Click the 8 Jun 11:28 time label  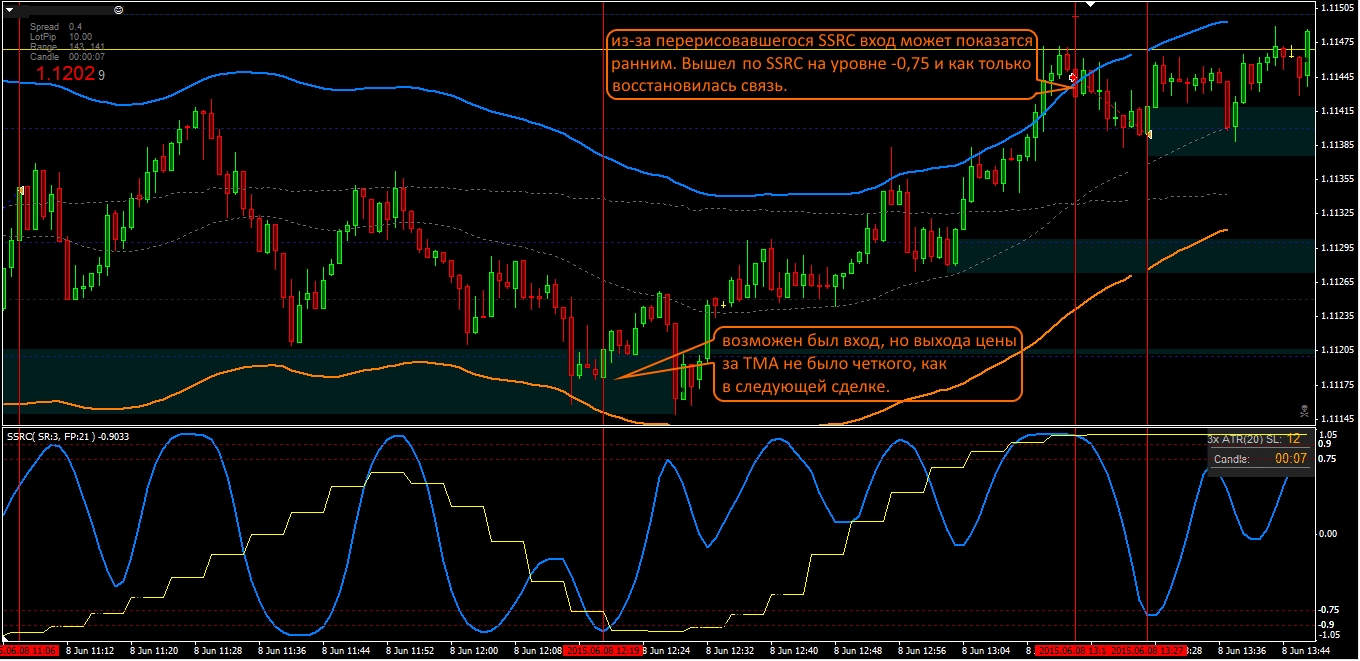pyautogui.click(x=218, y=651)
